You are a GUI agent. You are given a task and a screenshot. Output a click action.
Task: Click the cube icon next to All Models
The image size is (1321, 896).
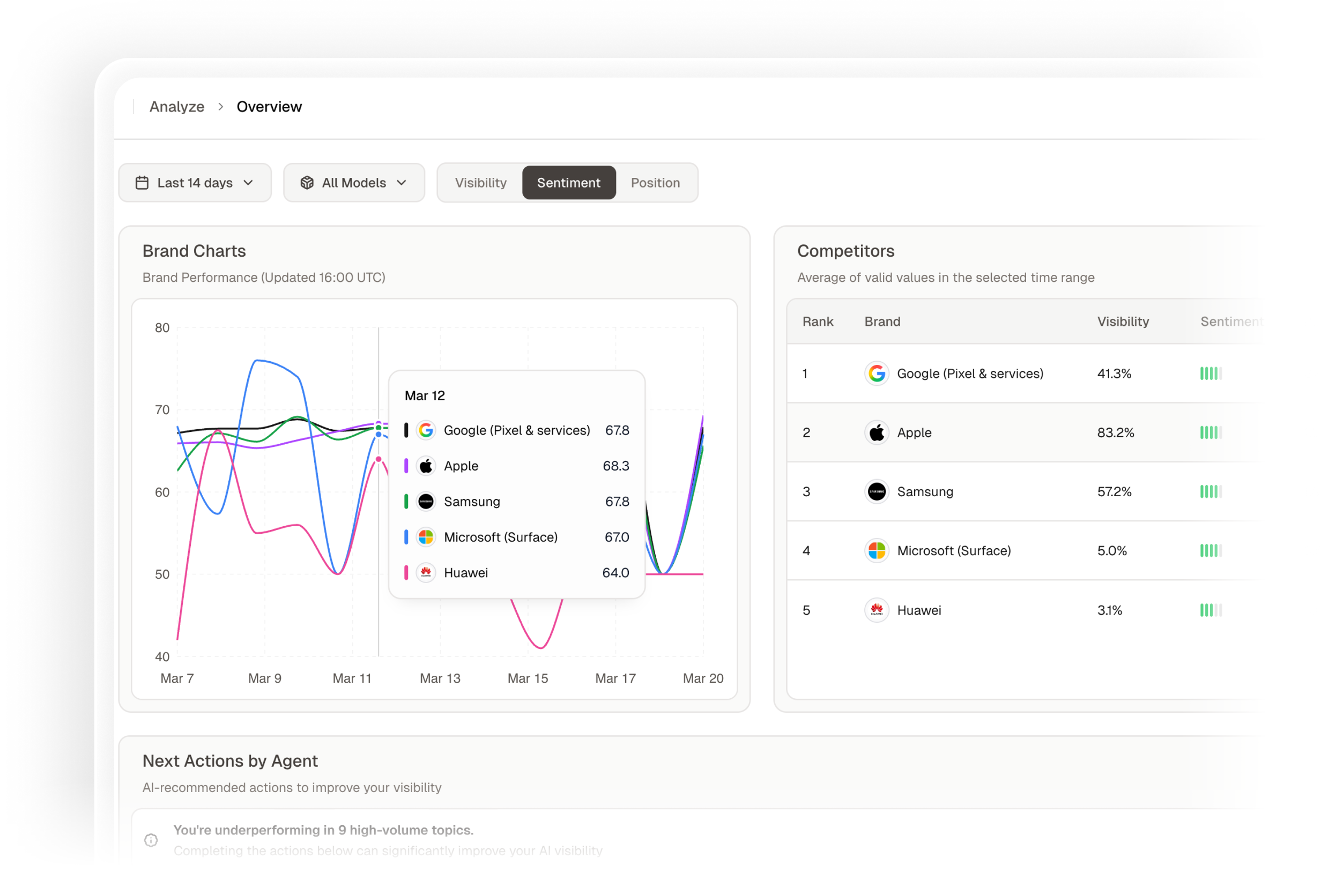(308, 182)
